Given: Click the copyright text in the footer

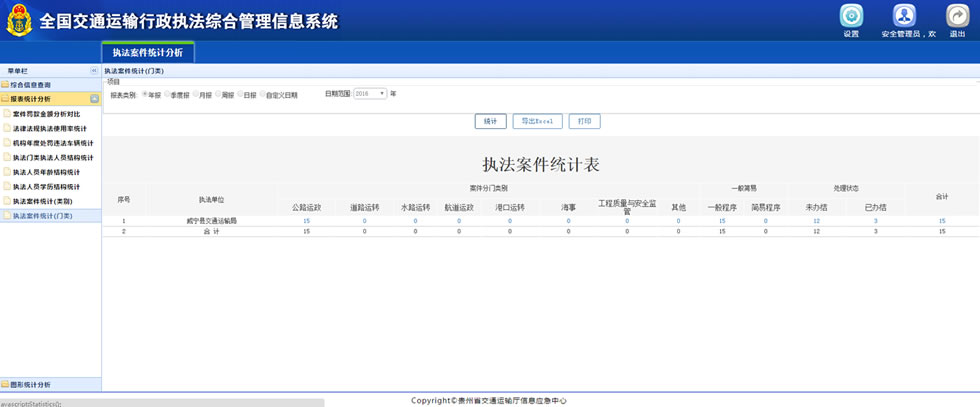Looking at the screenshot, I should [x=489, y=401].
